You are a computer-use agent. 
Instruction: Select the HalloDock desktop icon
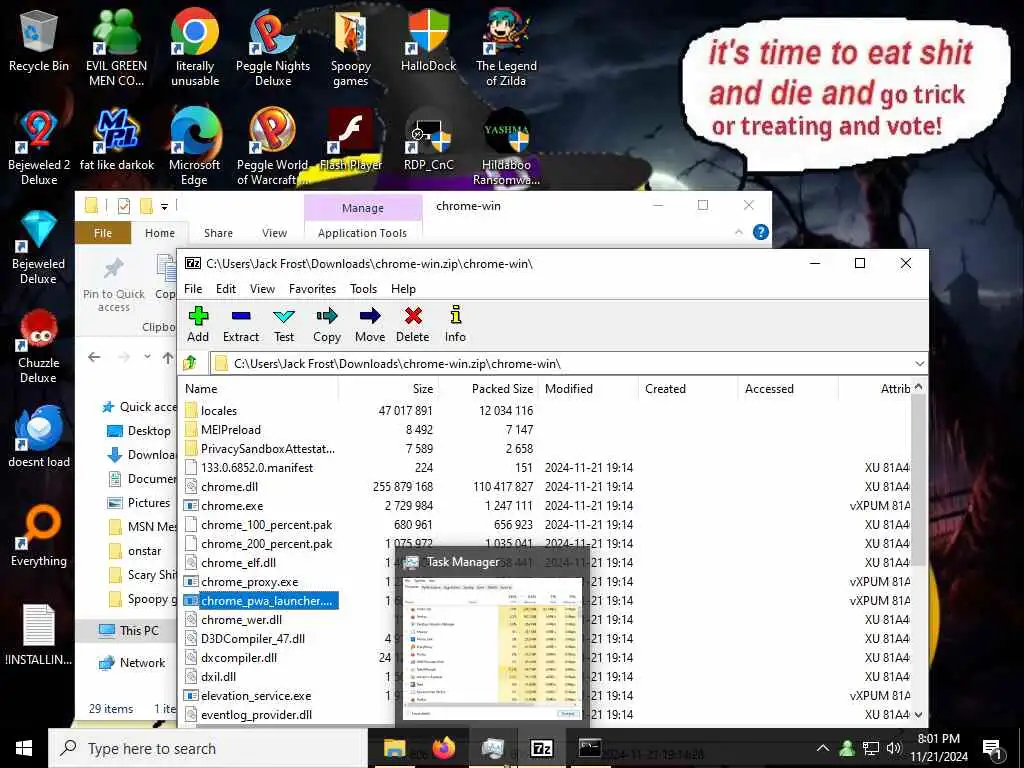[428, 41]
